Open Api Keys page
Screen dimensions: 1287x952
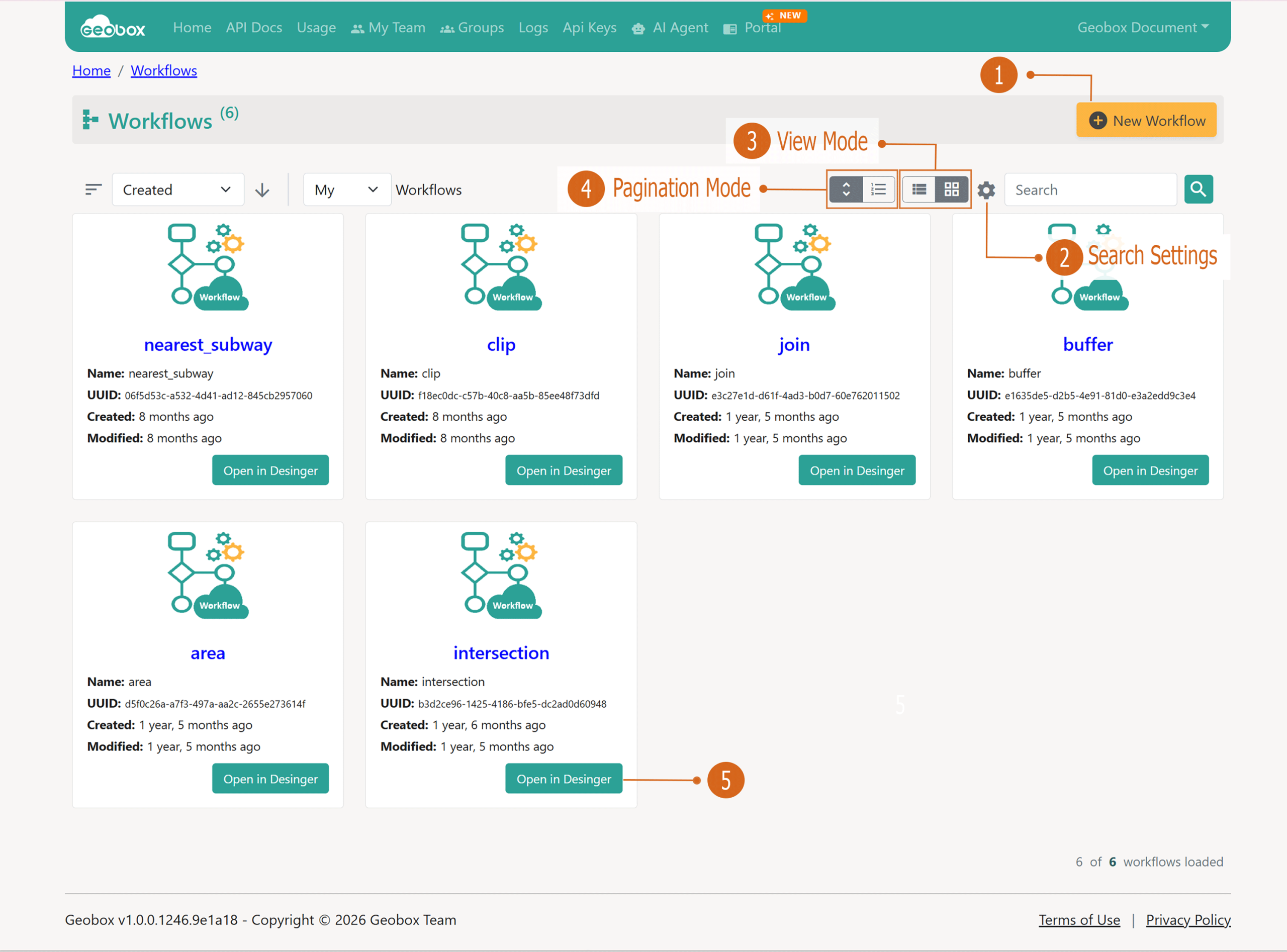coord(589,28)
